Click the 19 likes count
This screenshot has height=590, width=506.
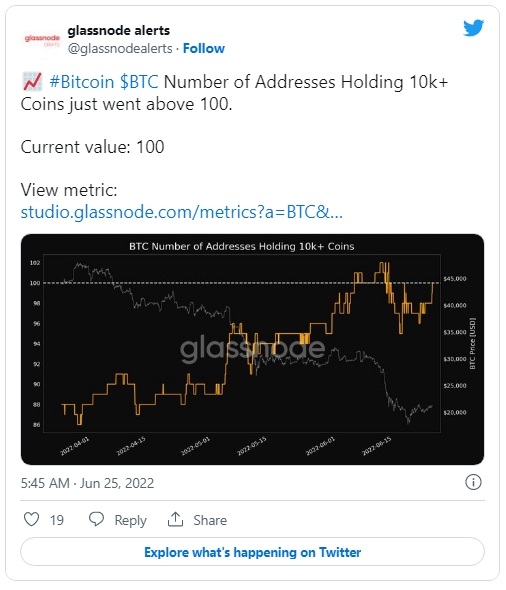(57, 520)
